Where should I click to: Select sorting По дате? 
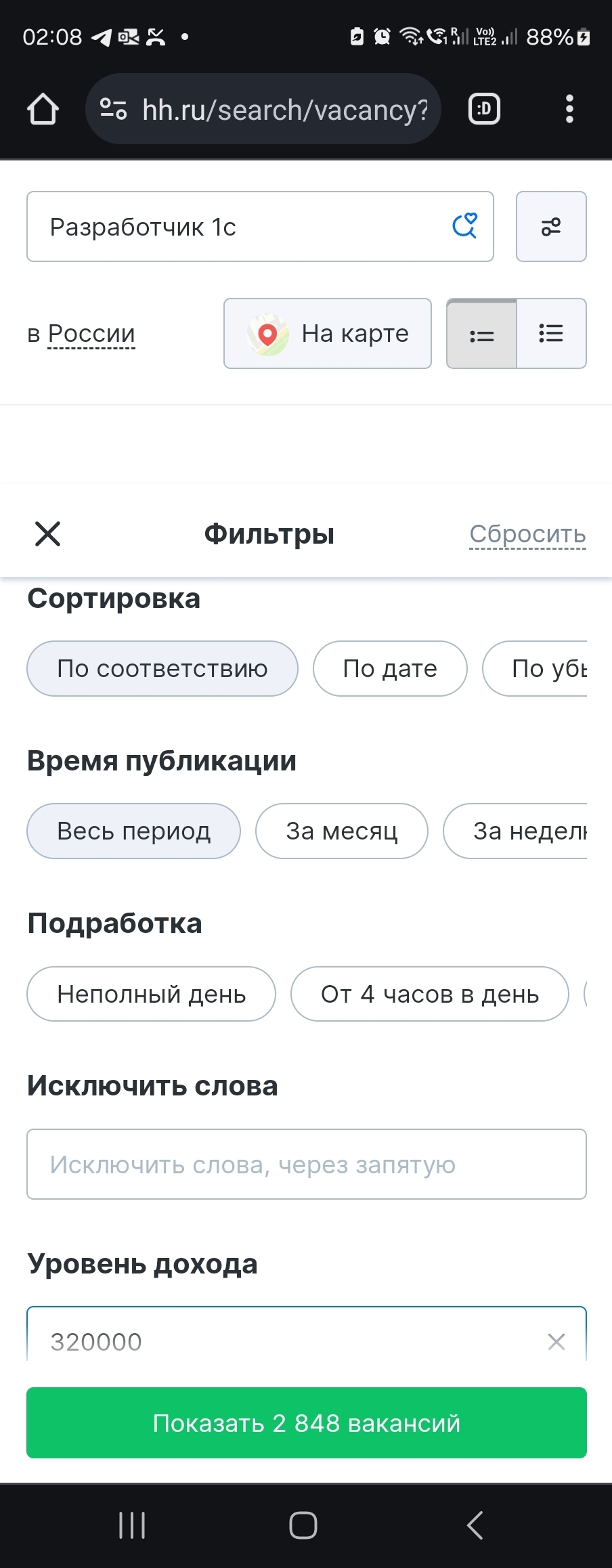point(390,668)
